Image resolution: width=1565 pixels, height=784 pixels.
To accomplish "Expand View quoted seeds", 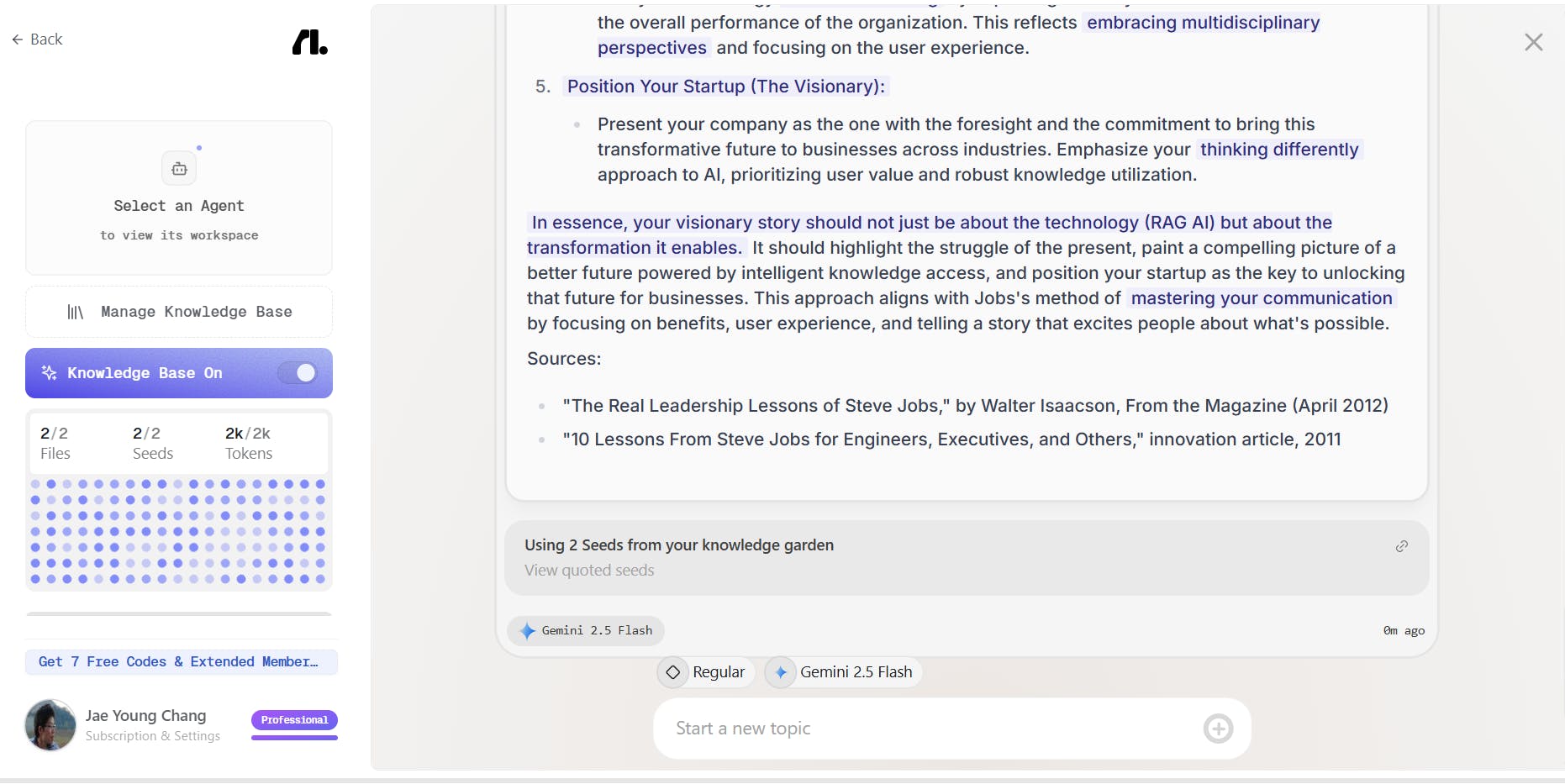I will [x=589, y=571].
